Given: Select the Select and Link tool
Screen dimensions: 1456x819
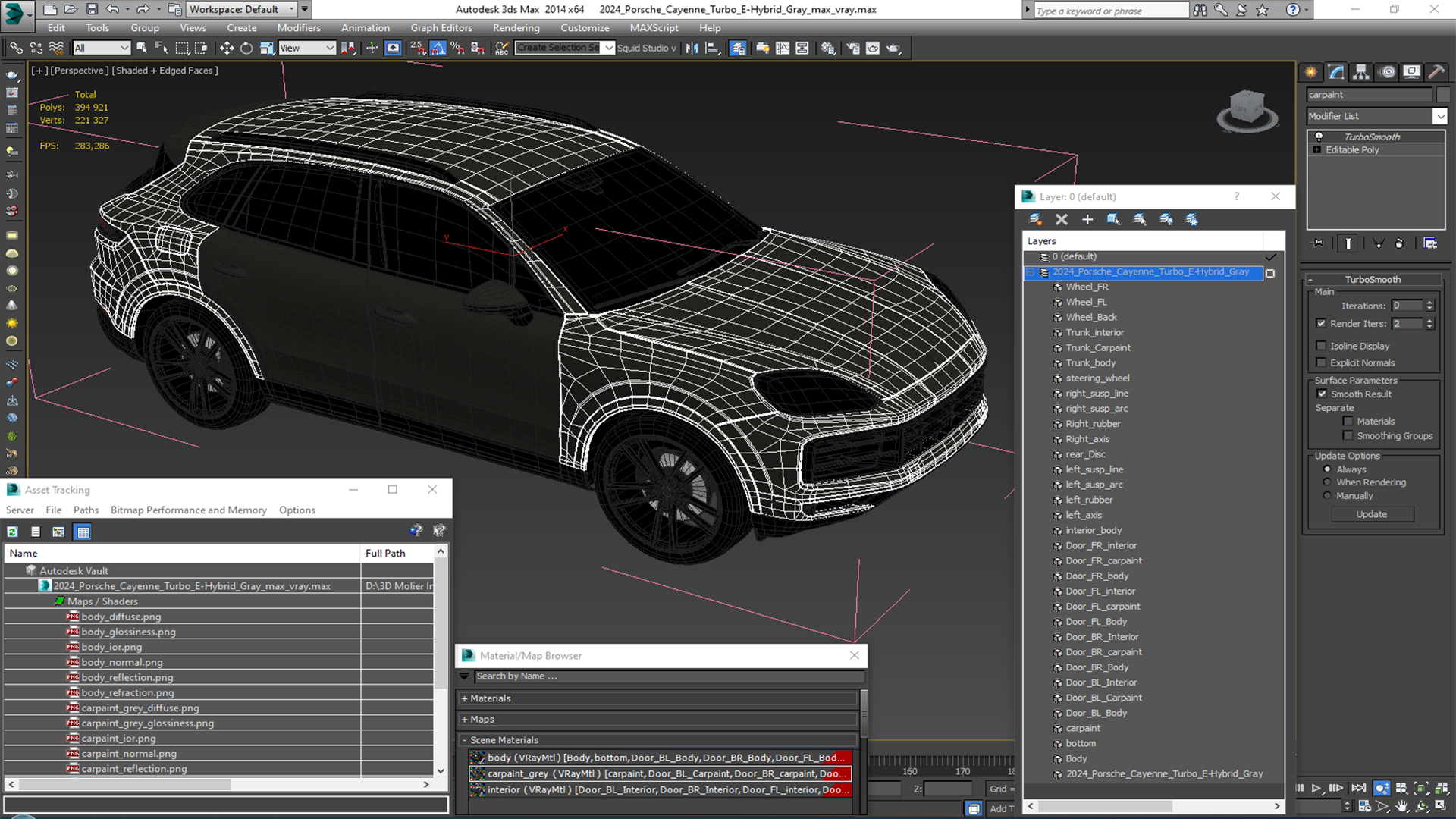Looking at the screenshot, I should pyautogui.click(x=16, y=48).
